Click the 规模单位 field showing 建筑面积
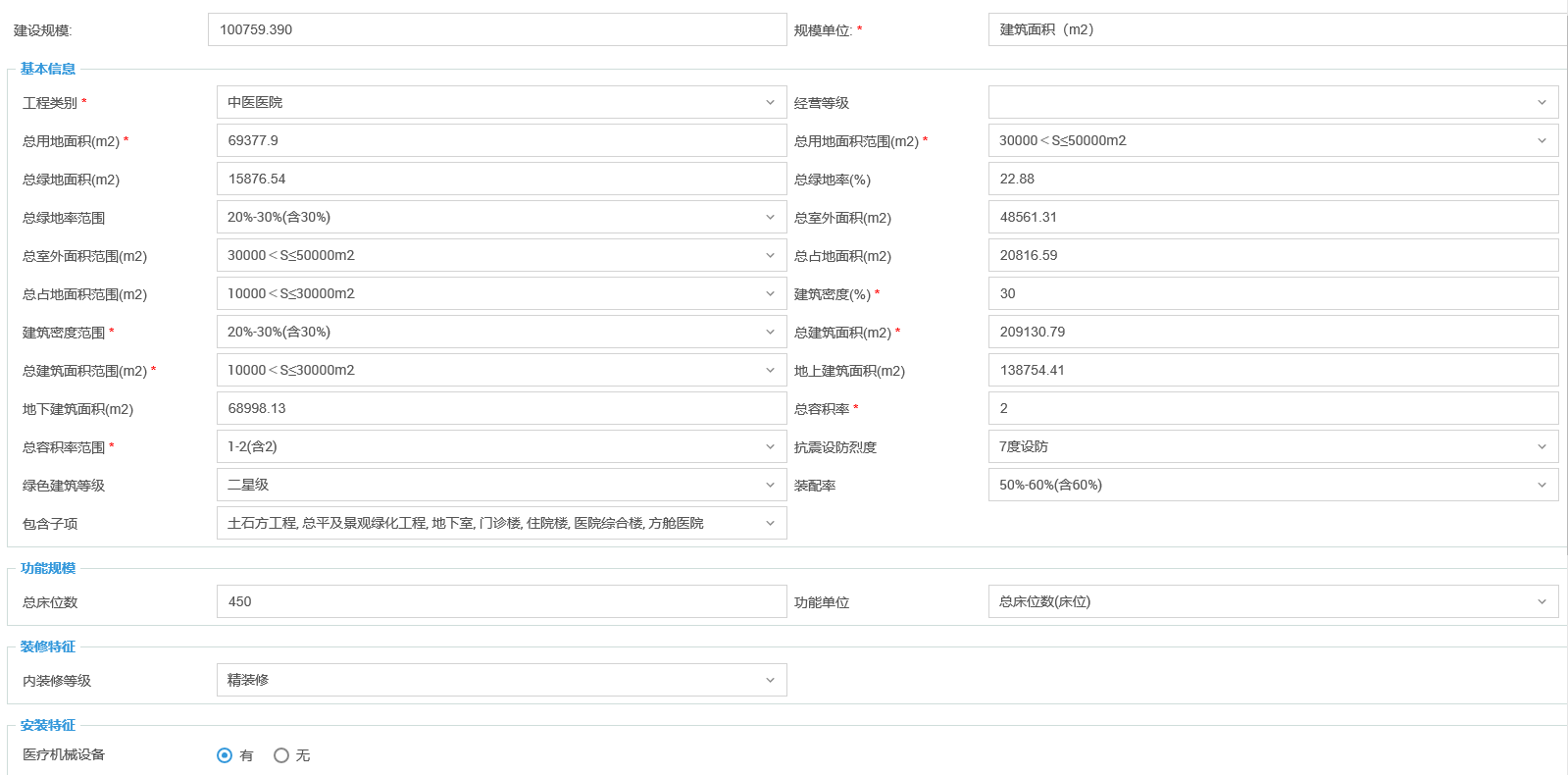Image resolution: width=1568 pixels, height=775 pixels. tap(1278, 29)
